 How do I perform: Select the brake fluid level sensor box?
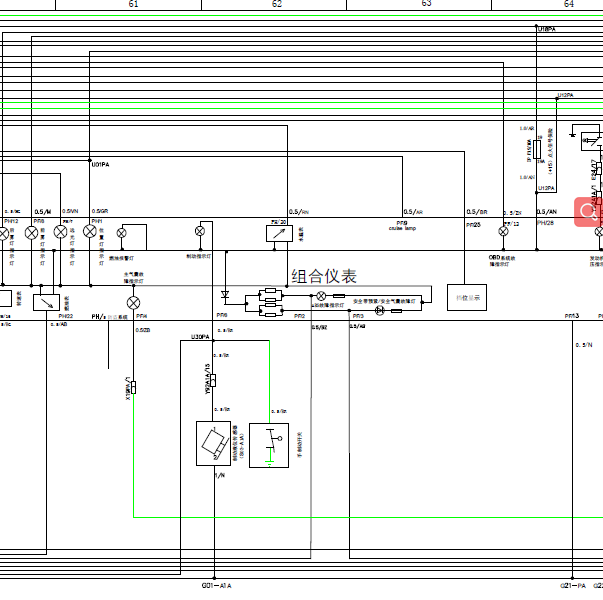[213, 443]
